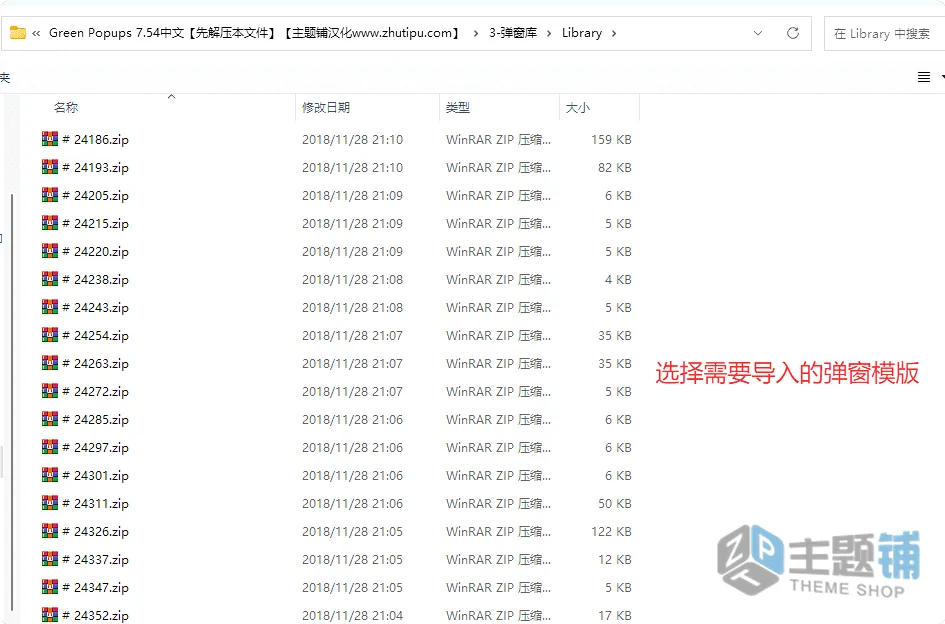This screenshot has height=624, width=945.
Task: Click the type cell of 24347.zip
Action: click(x=498, y=587)
